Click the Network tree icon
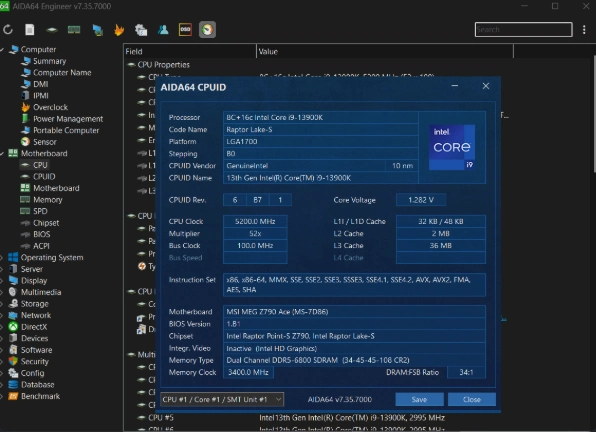 click(x=13, y=315)
